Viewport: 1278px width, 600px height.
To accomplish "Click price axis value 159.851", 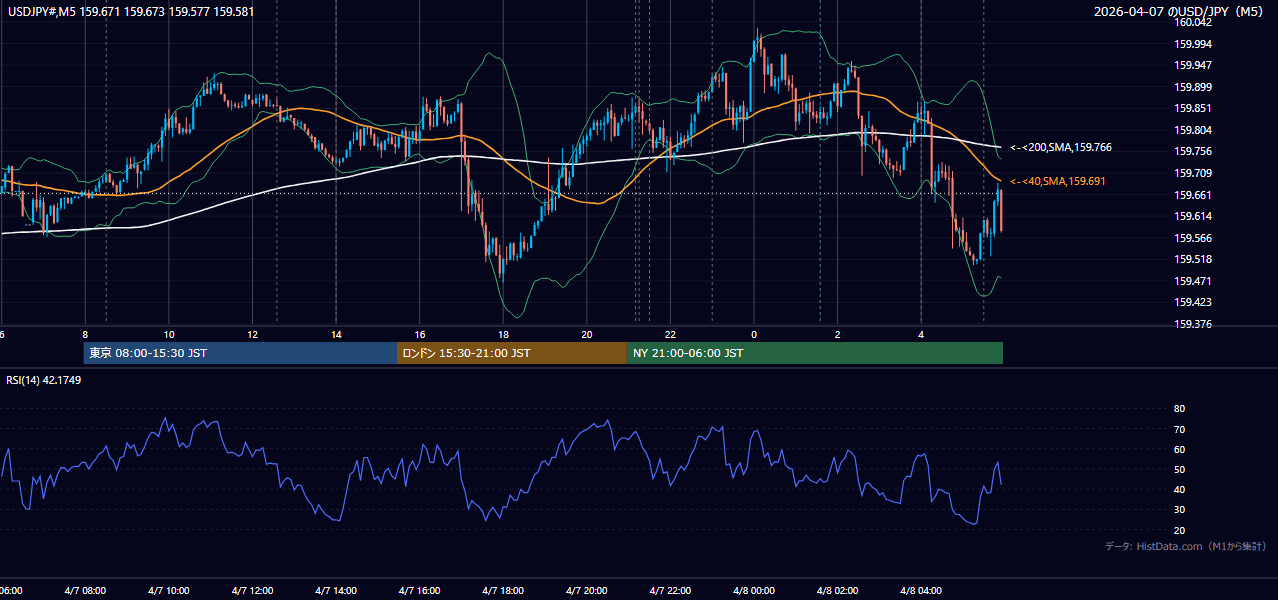I will 1194,108.
